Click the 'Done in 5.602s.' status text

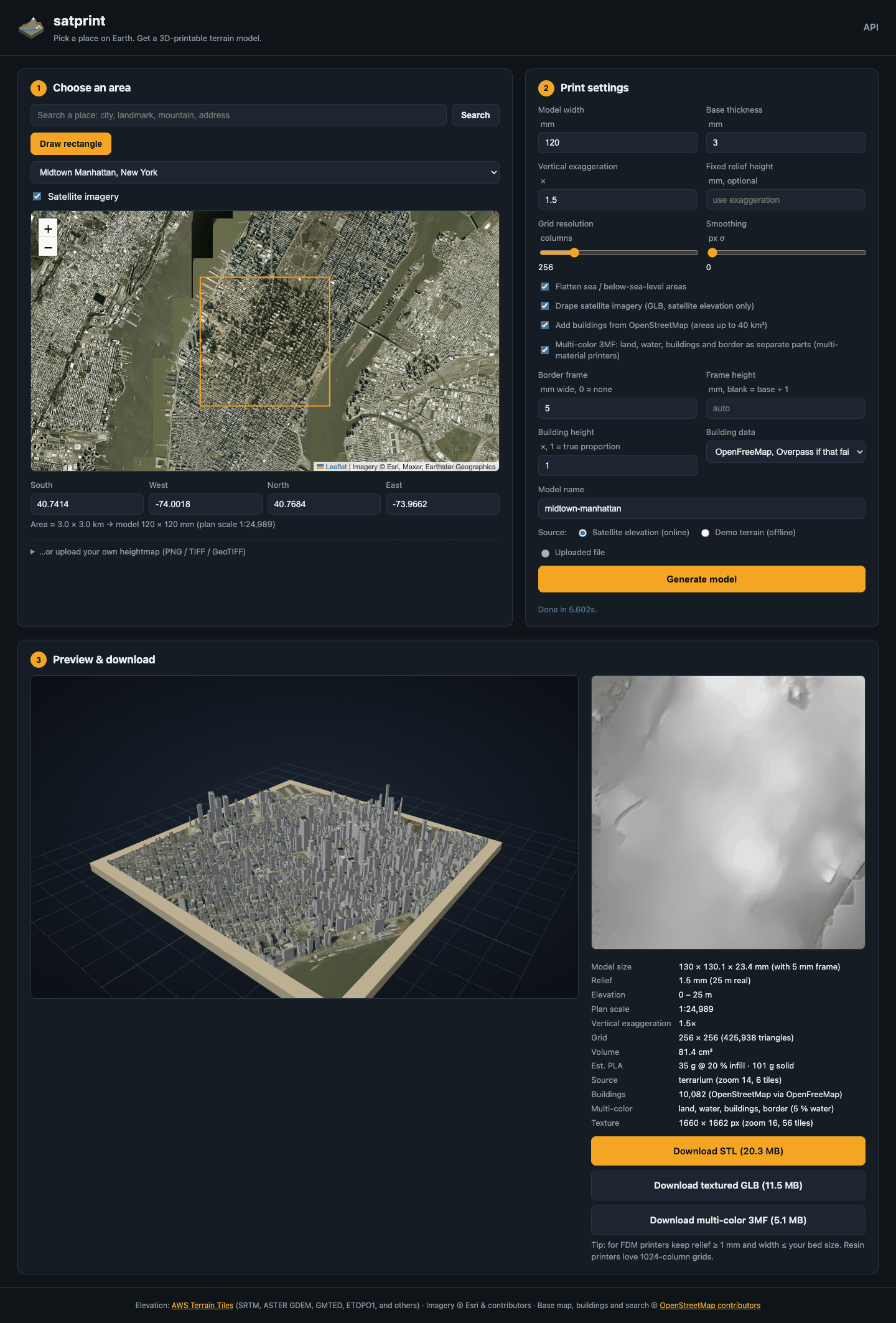pyautogui.click(x=567, y=609)
